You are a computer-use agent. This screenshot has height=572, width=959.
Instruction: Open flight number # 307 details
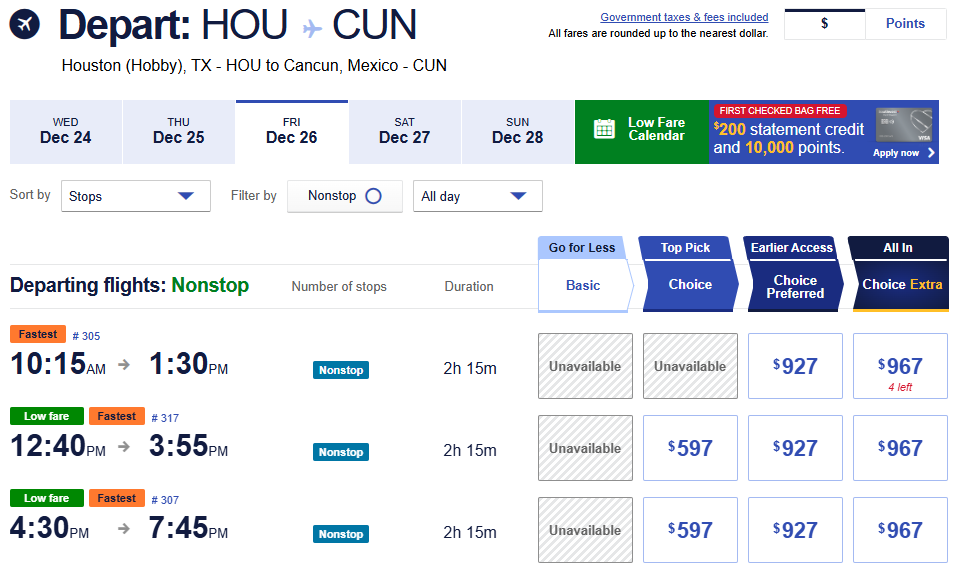click(165, 500)
